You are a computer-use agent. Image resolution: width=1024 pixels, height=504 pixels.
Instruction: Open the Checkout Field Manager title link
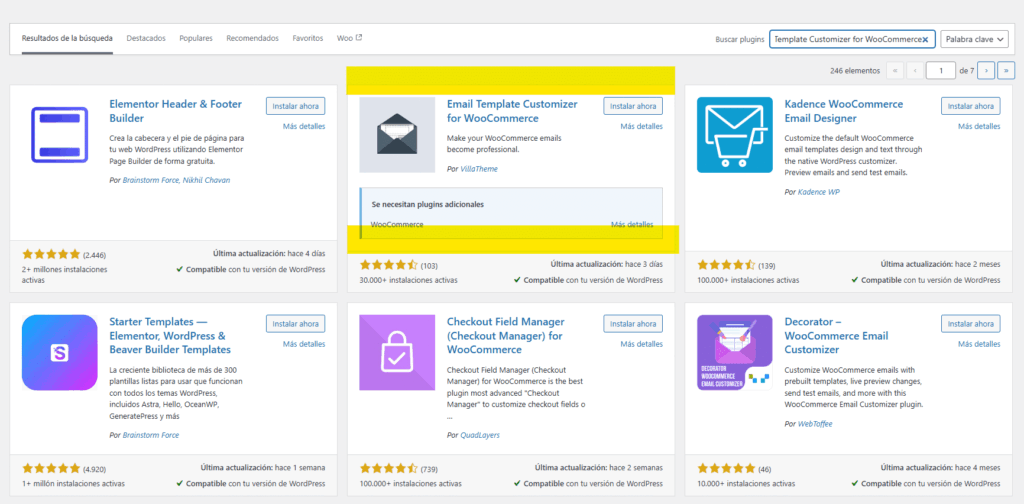coord(505,336)
